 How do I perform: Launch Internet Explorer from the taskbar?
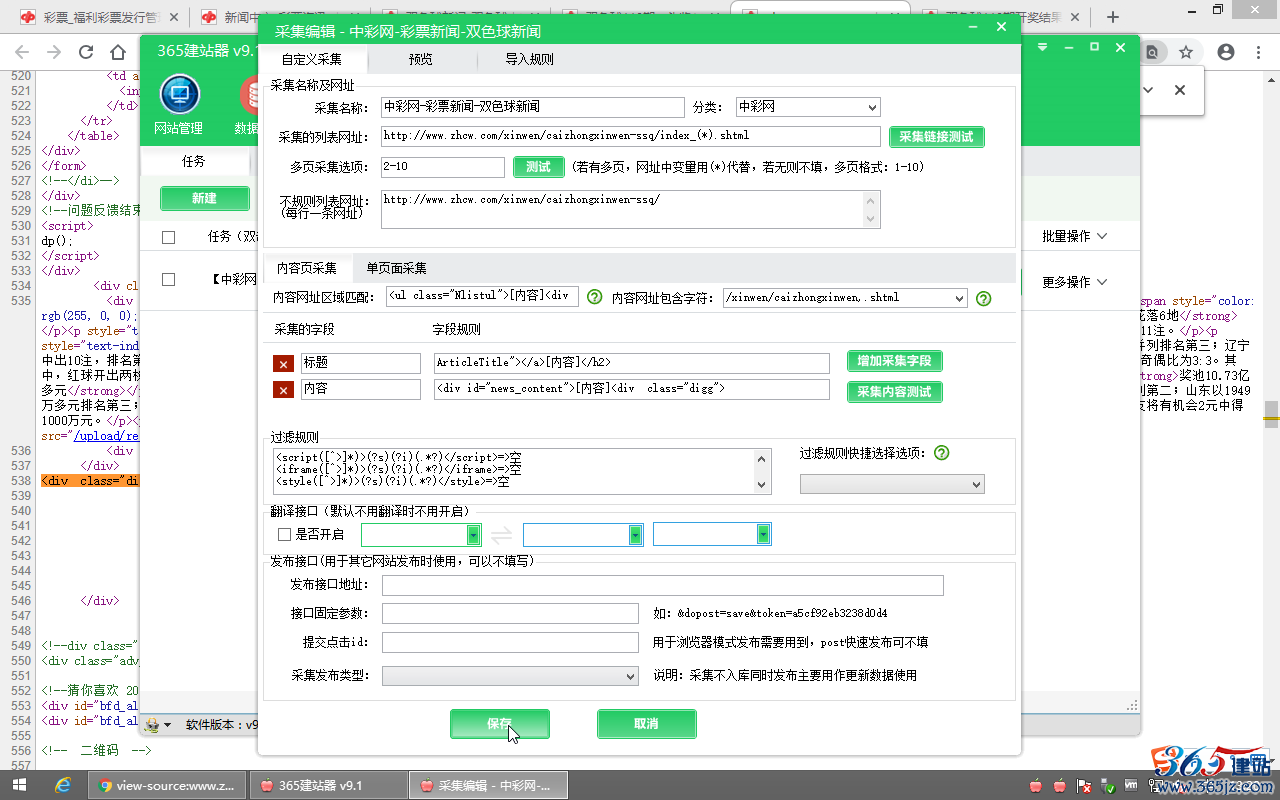tap(62, 785)
